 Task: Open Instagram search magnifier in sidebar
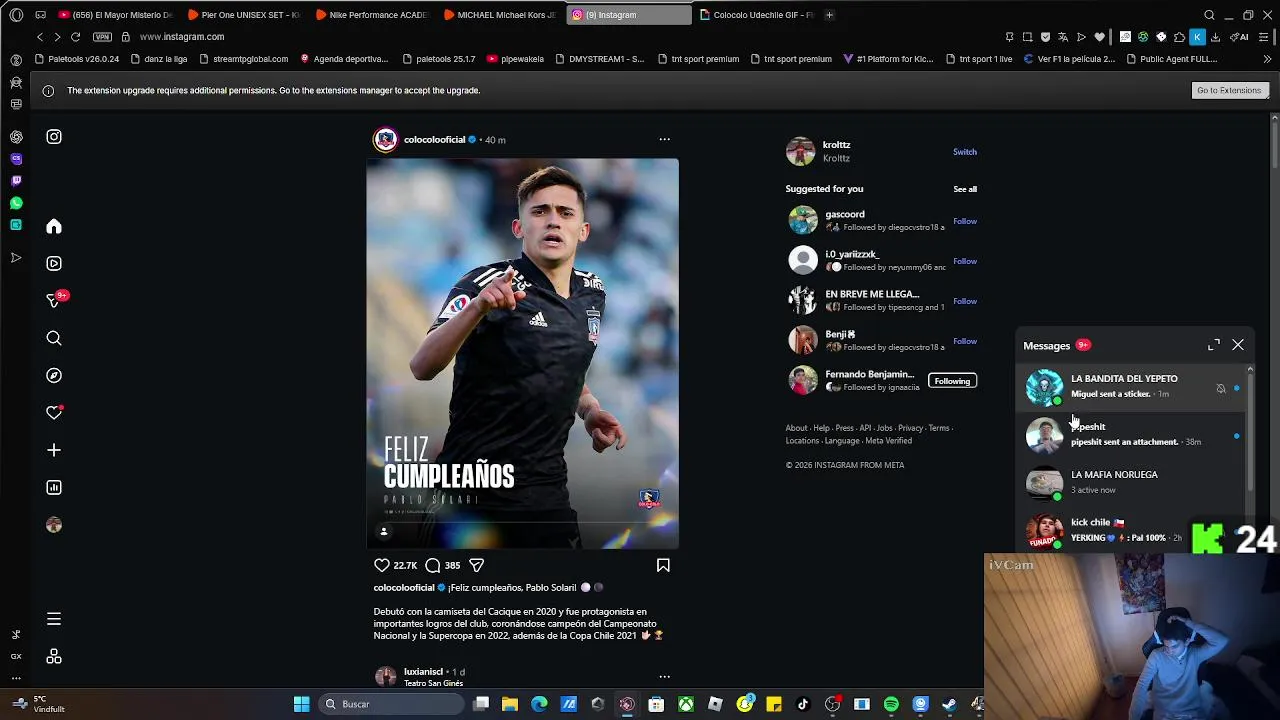pos(54,338)
